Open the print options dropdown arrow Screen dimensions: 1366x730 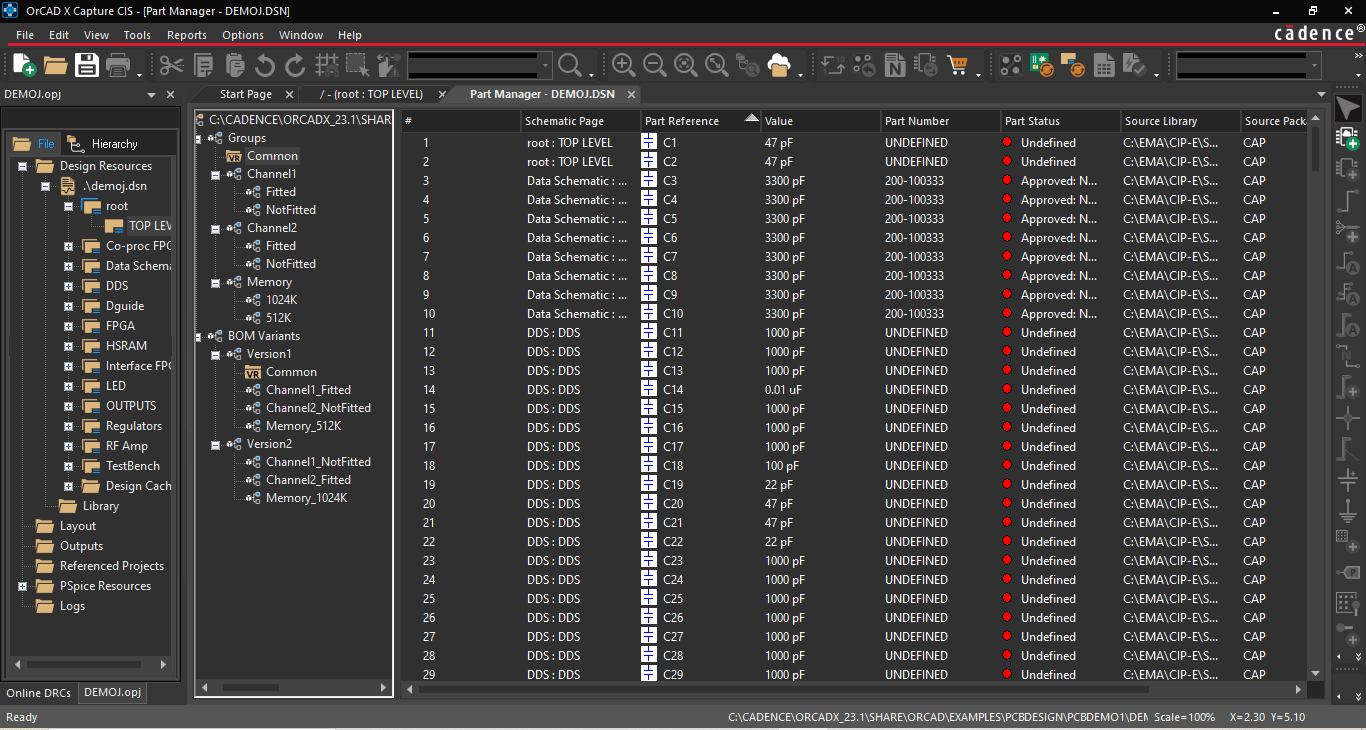tap(138, 75)
